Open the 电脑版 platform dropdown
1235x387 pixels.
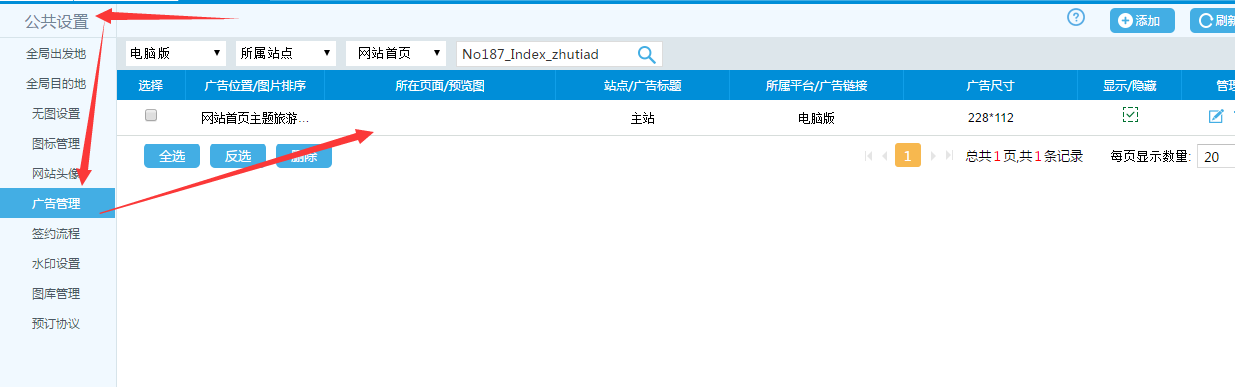tap(175, 53)
